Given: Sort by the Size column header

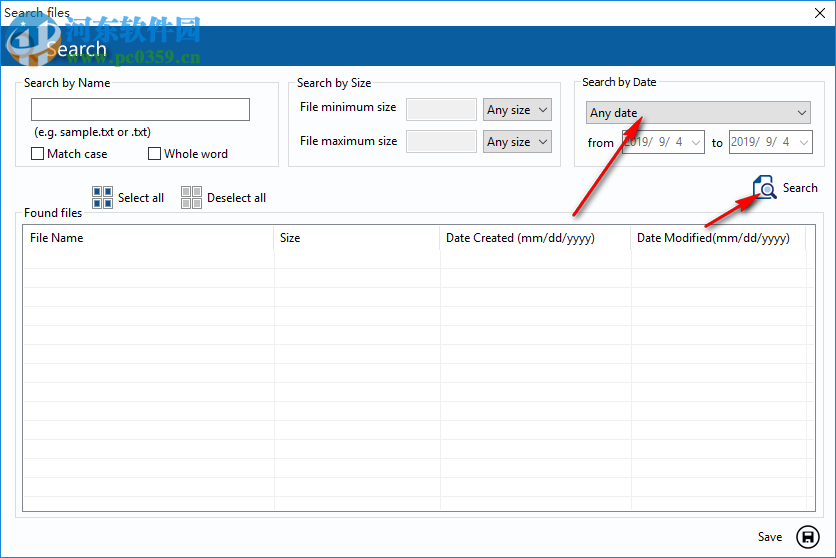Looking at the screenshot, I should click(x=357, y=238).
